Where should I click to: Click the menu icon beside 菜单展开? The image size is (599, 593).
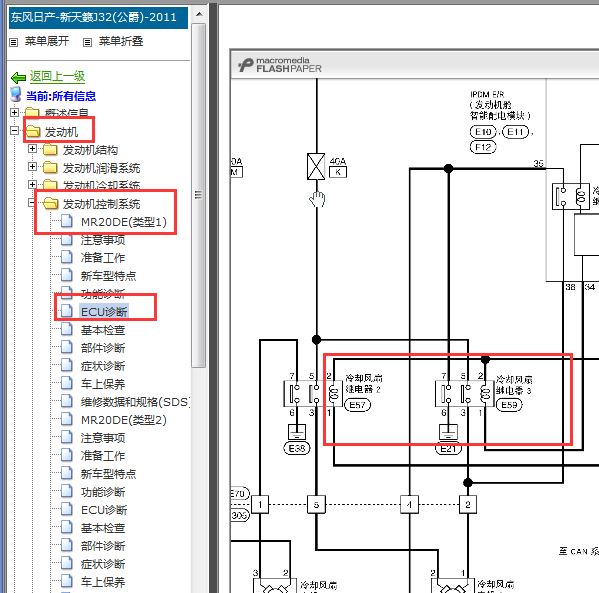point(13,42)
